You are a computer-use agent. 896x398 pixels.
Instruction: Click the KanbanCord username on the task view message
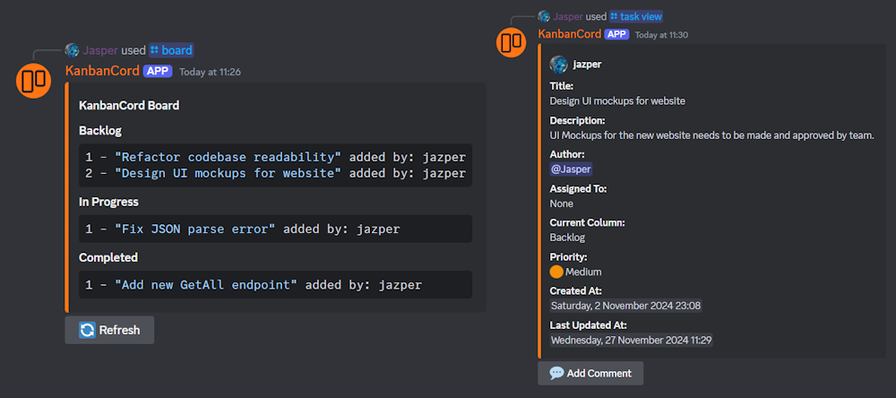coord(570,34)
